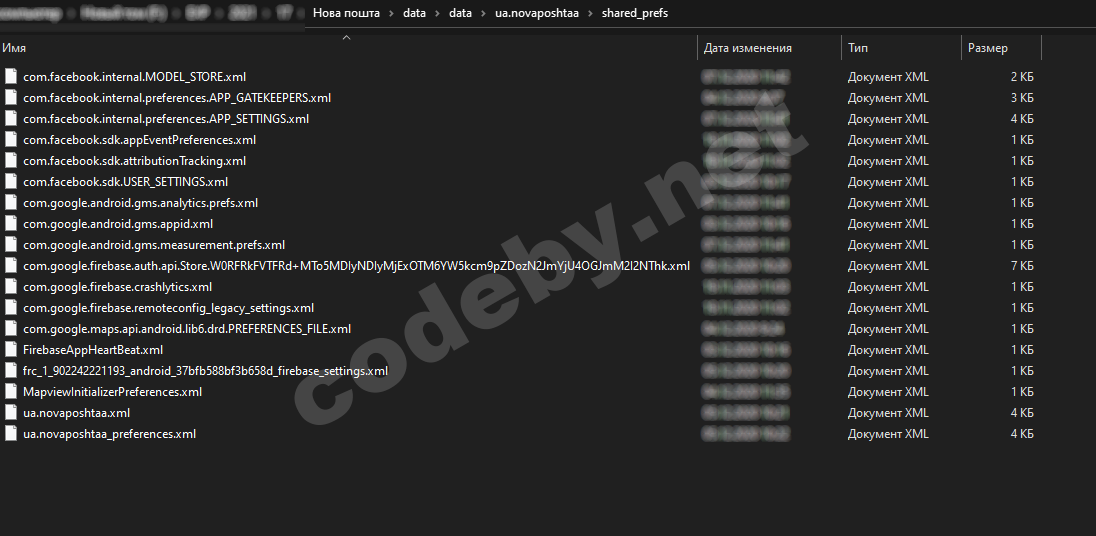
Task: Select frc_1_902242221193 firebase_settings.xml name
Action: pos(205,370)
